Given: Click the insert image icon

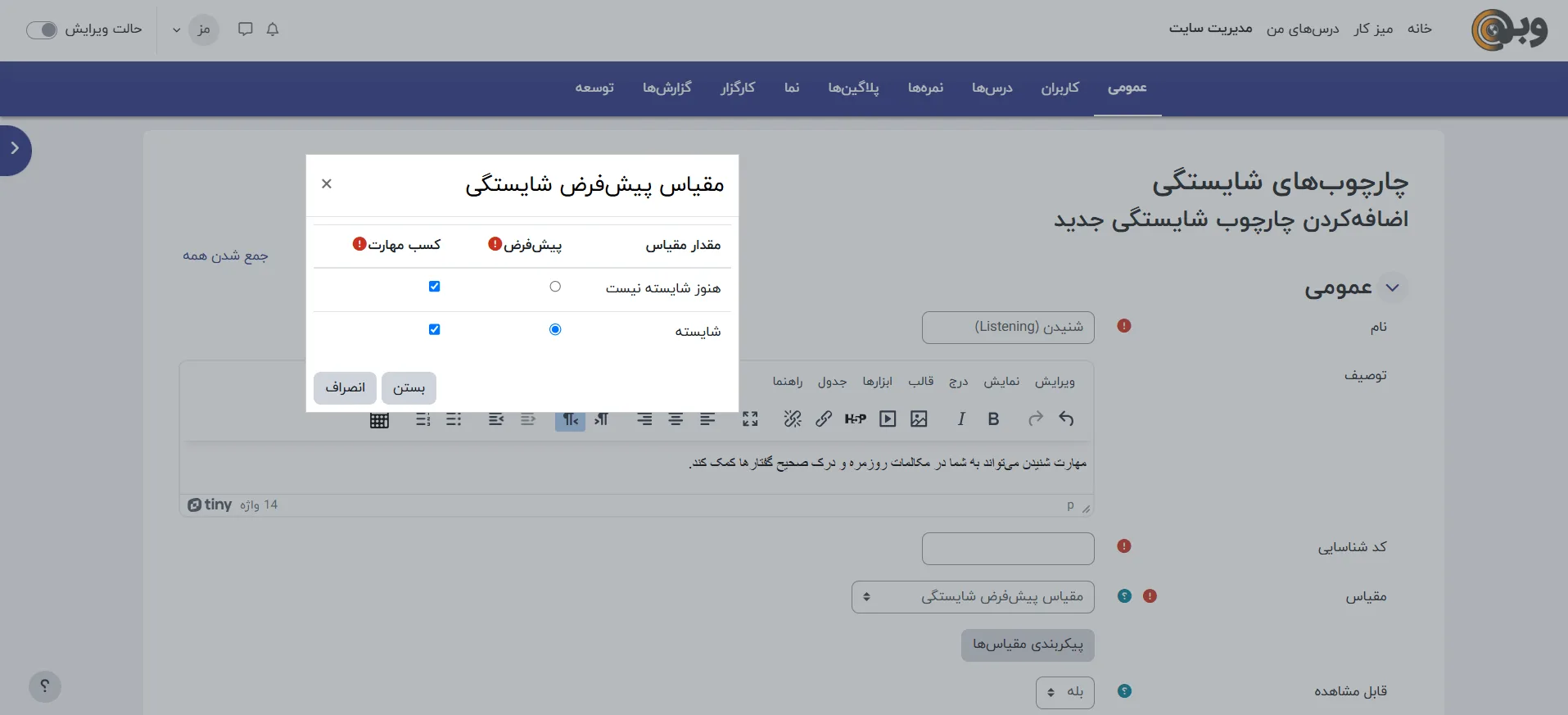Looking at the screenshot, I should click(x=919, y=419).
